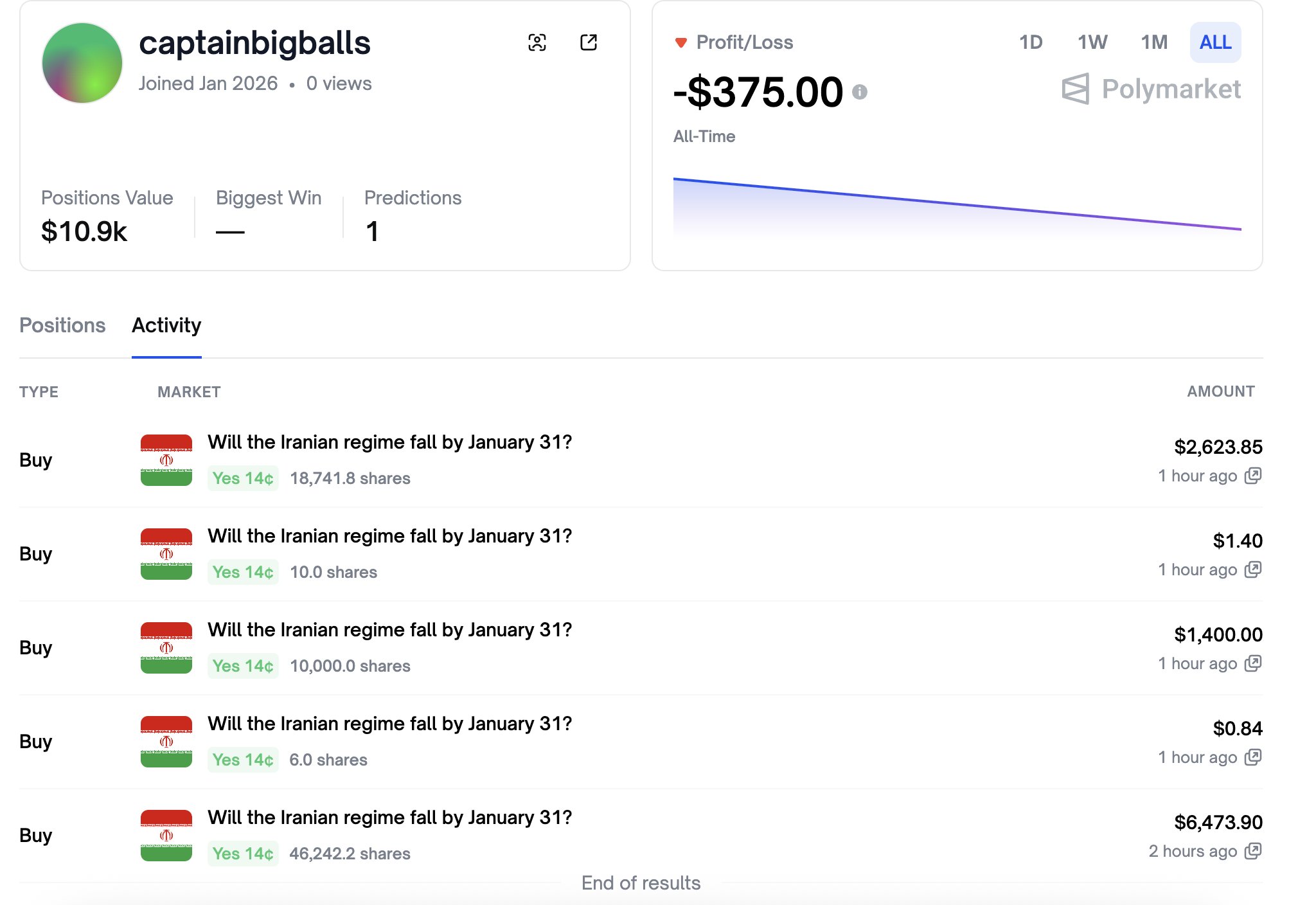The width and height of the screenshot is (1316, 905).
Task: Open the 18,741.8 shares Iranian regime market
Action: (389, 442)
